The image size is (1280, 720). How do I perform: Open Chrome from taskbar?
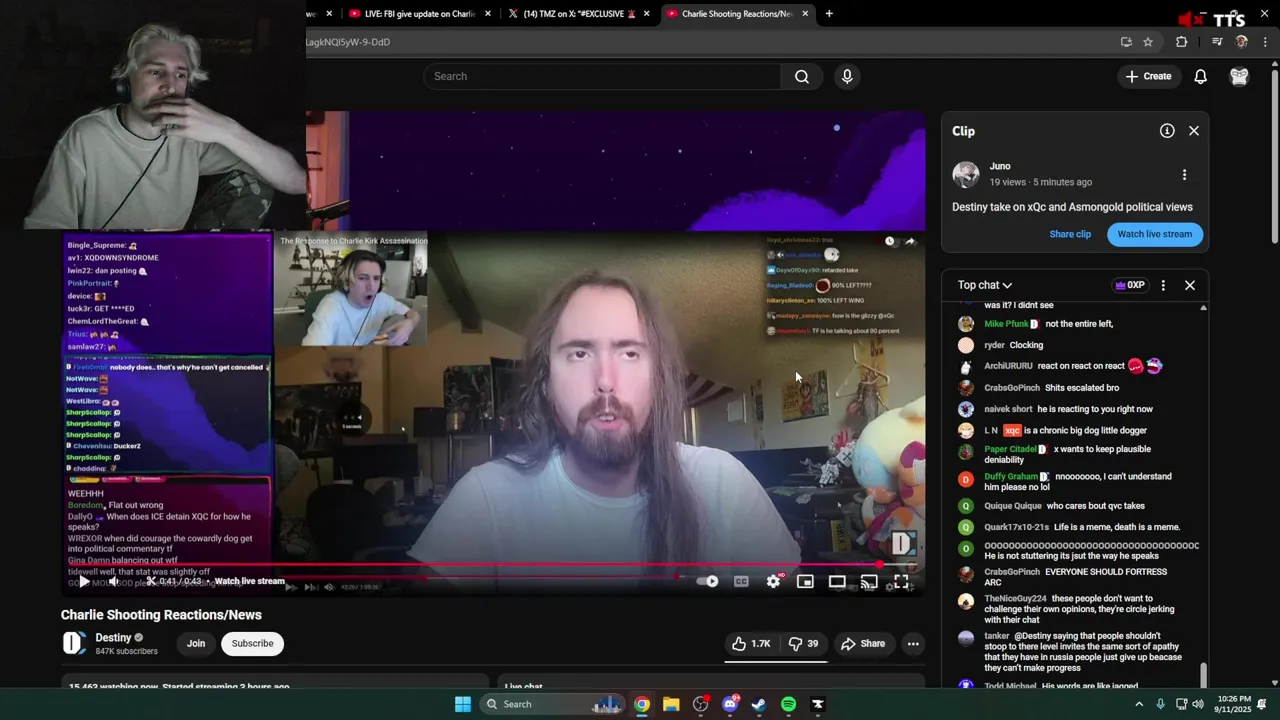coord(642,704)
